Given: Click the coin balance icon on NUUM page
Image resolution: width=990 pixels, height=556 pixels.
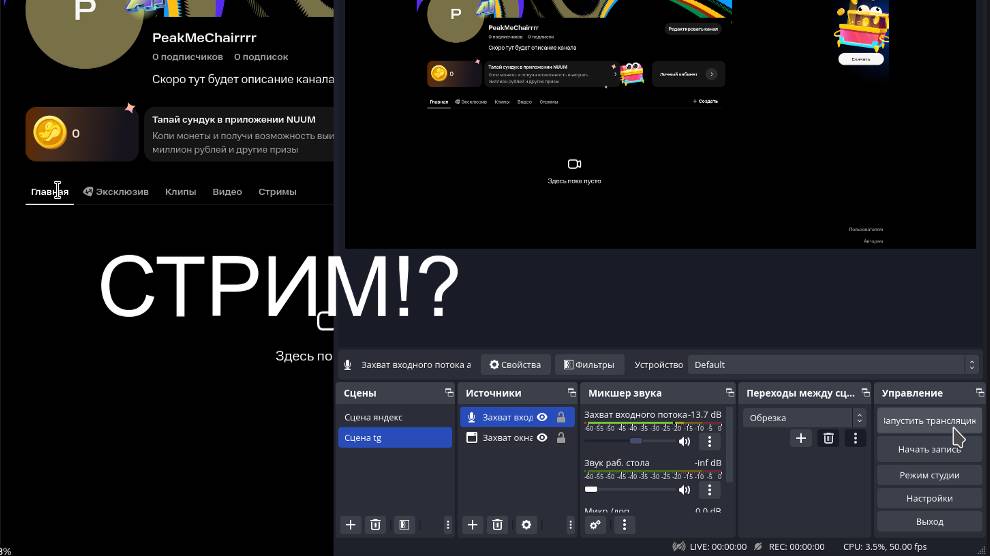Looking at the screenshot, I should [x=50, y=133].
